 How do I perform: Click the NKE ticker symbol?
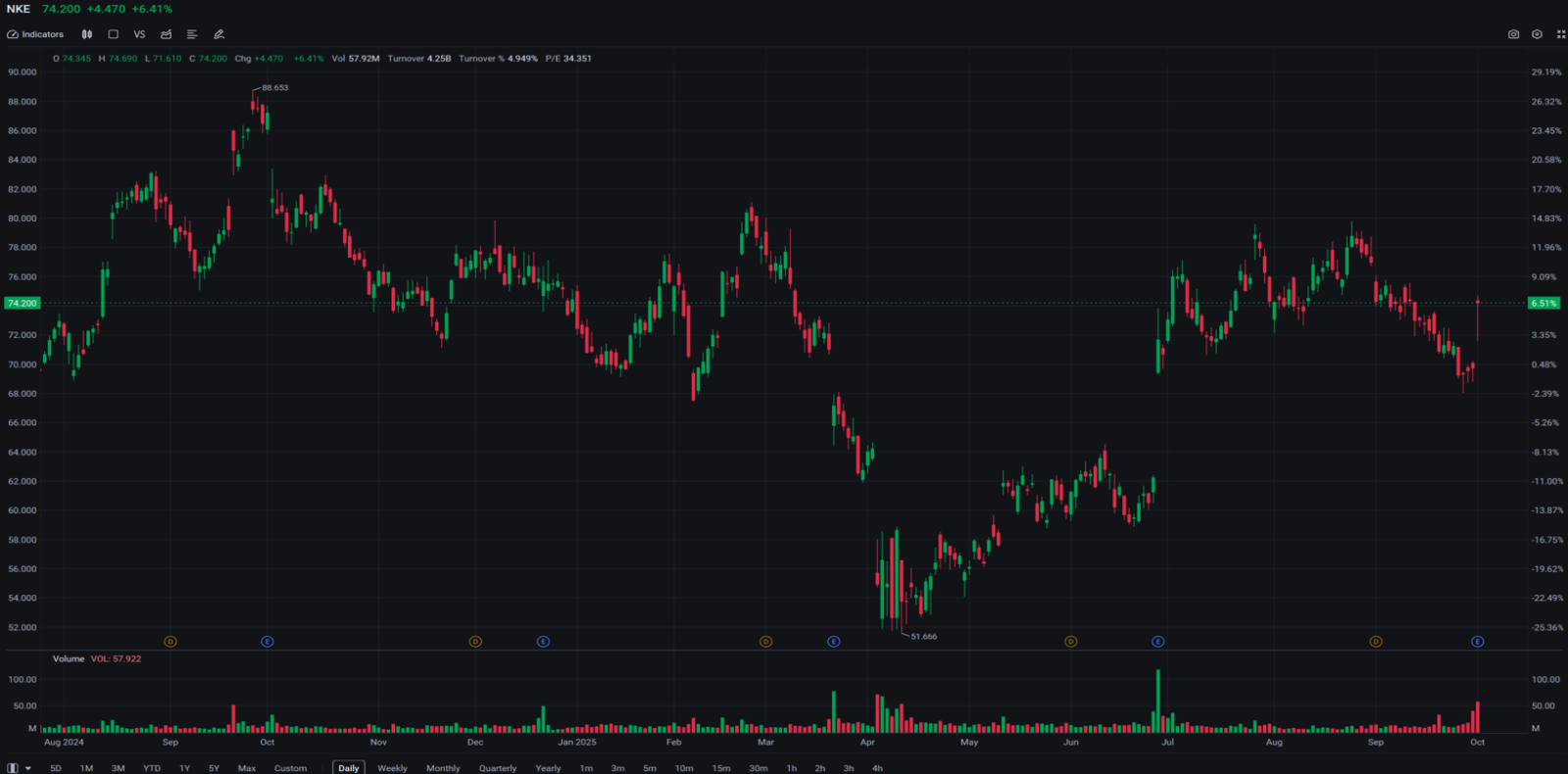point(19,9)
